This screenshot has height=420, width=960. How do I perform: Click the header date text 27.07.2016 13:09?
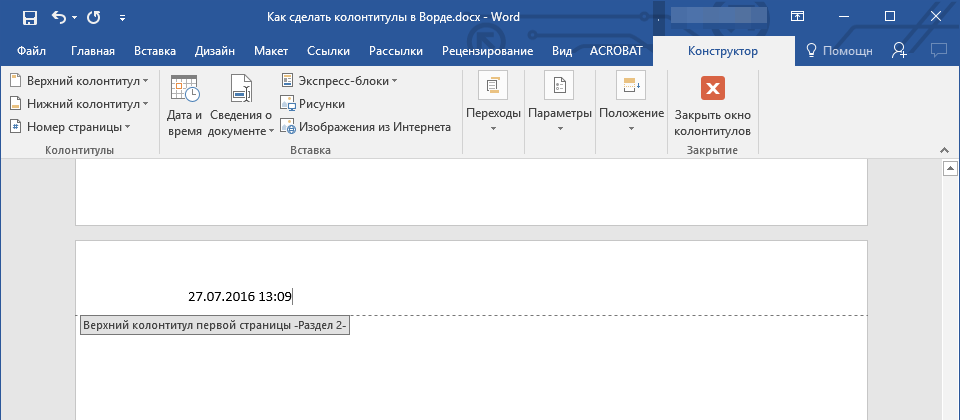[240, 296]
